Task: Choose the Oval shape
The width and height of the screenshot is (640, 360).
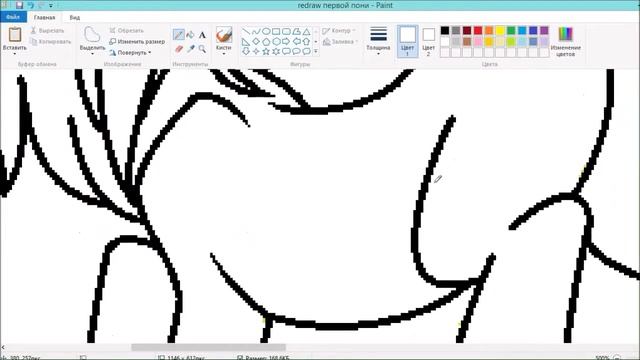Action: click(266, 31)
